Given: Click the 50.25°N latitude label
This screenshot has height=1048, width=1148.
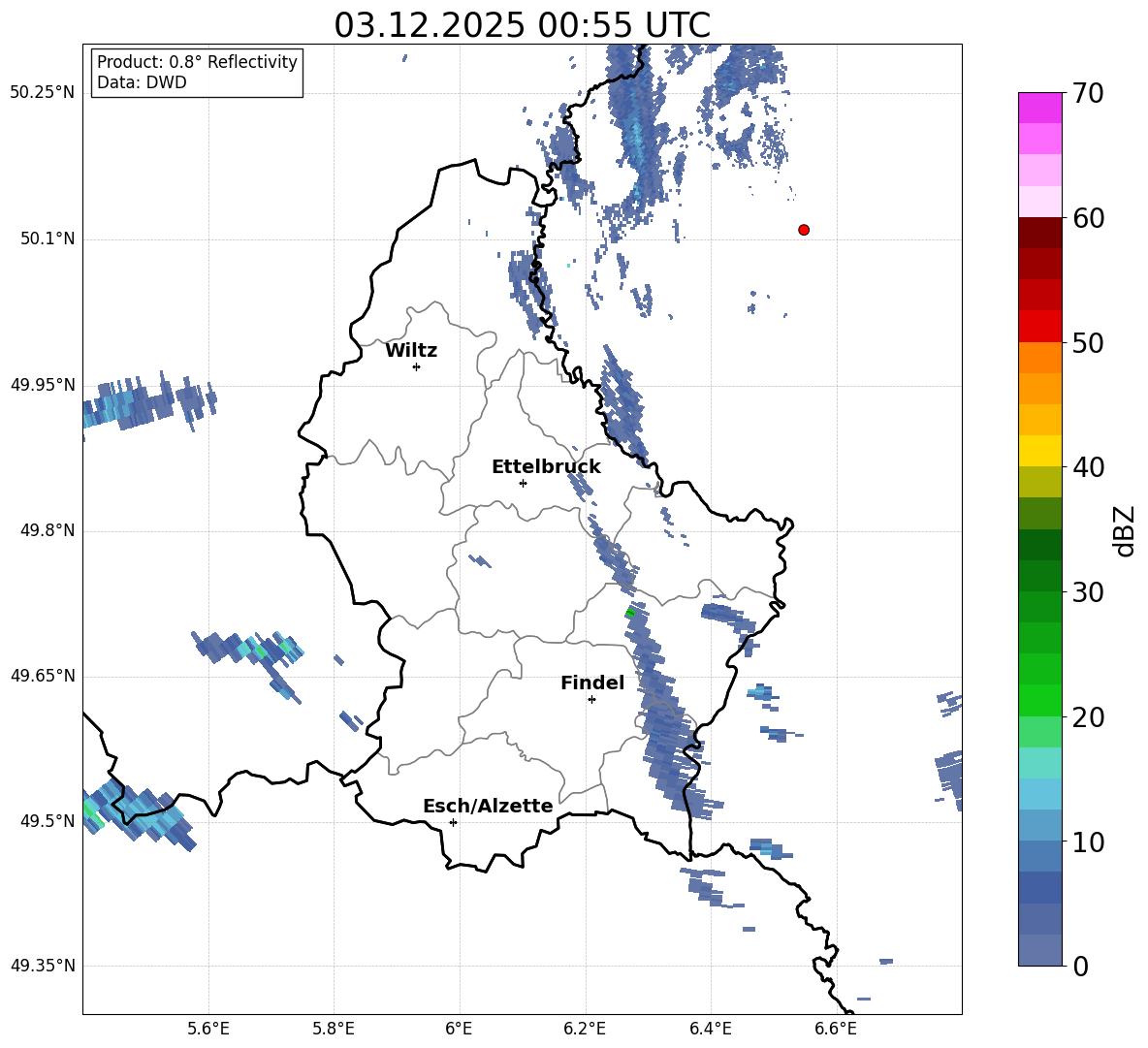Looking at the screenshot, I should point(42,93).
